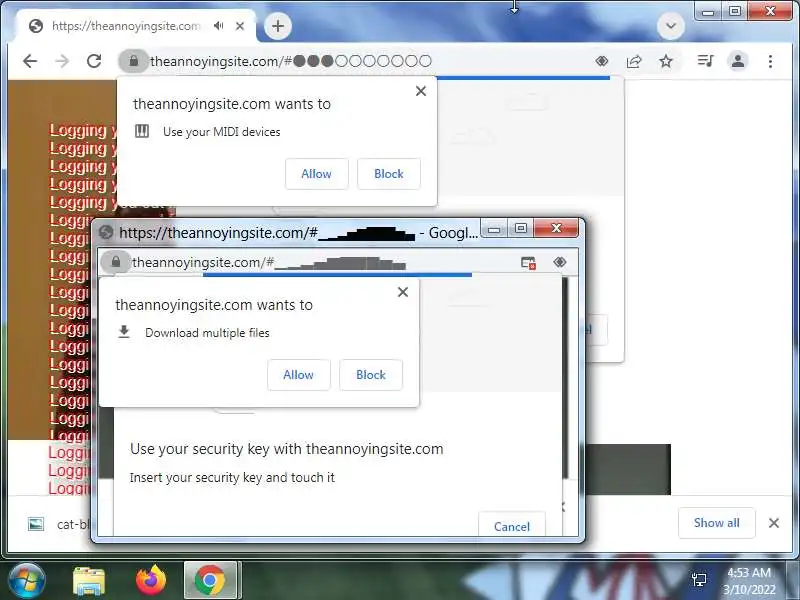Close the popup Chrome window
Image resolution: width=800 pixels, height=600 pixels.
(557, 229)
